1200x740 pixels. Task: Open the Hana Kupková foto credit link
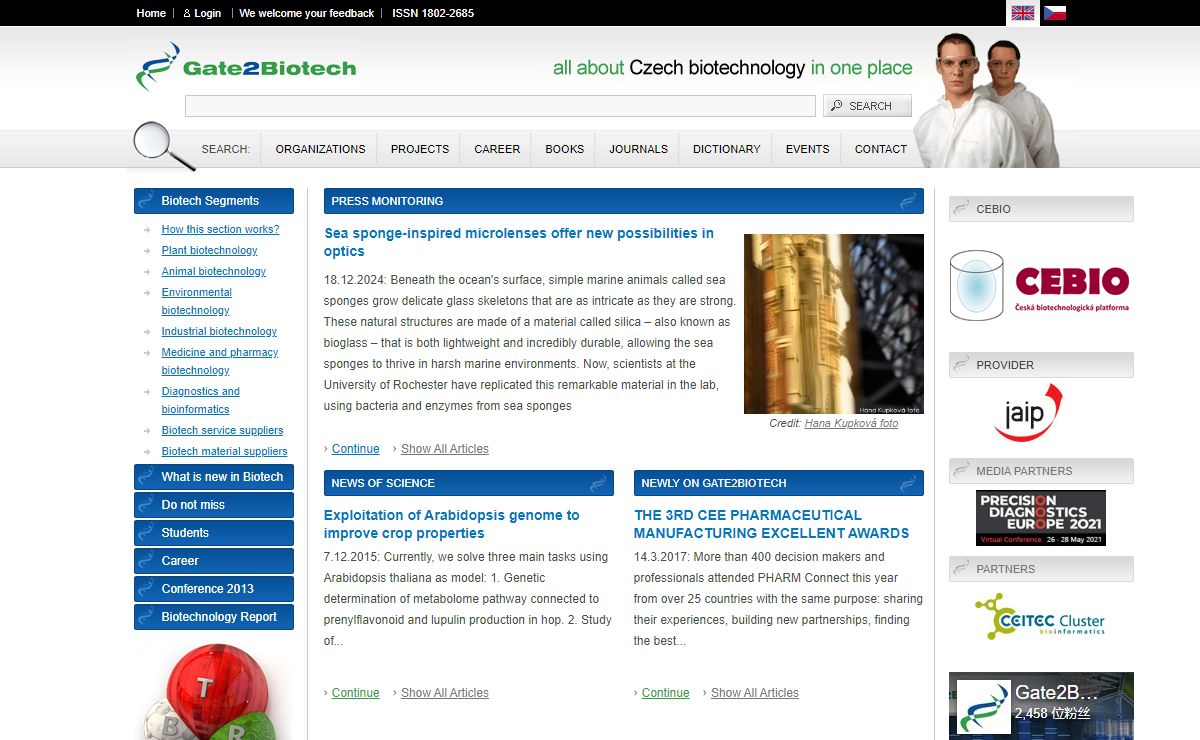pyautogui.click(x=851, y=423)
